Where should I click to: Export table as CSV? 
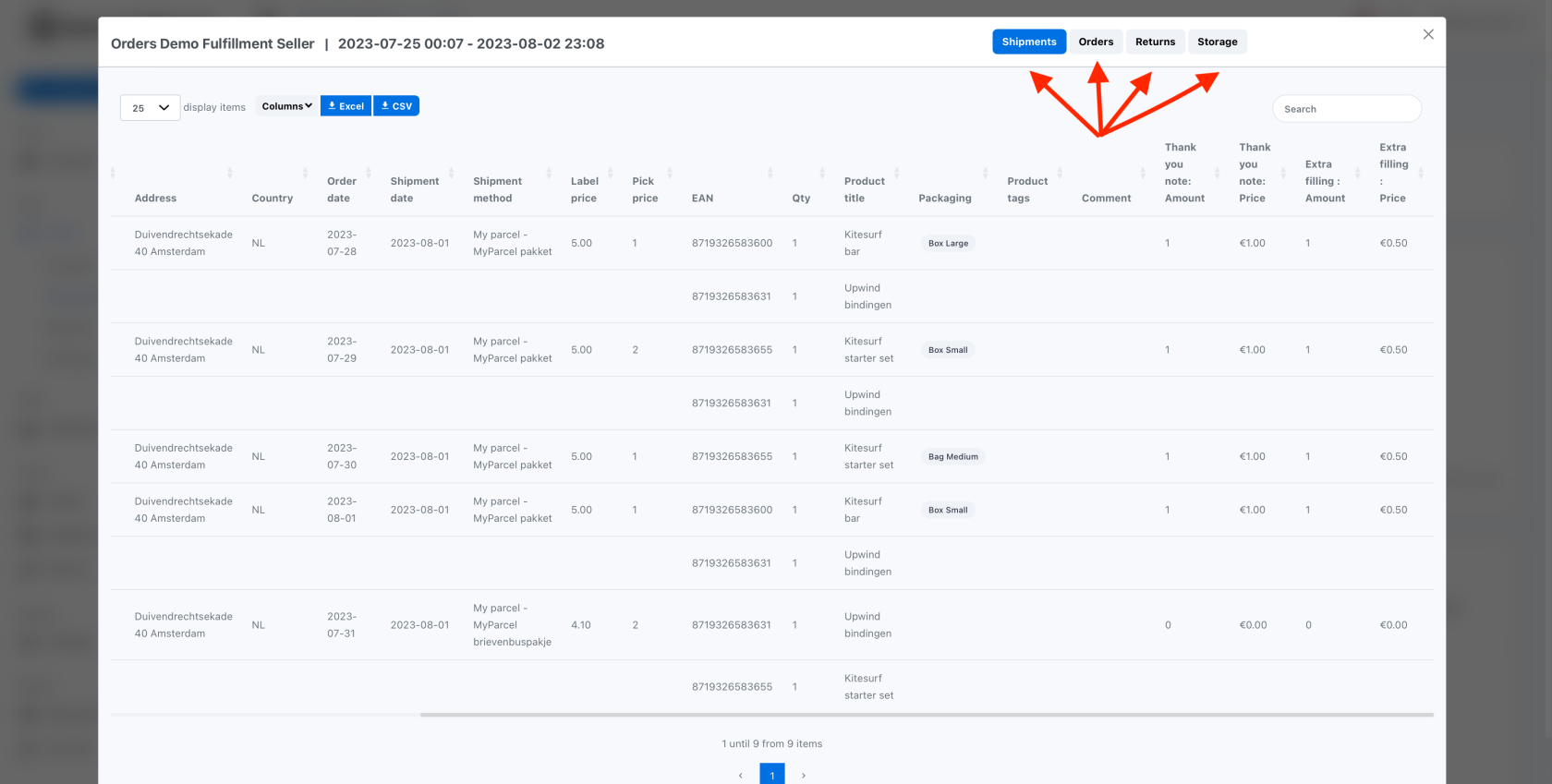tap(396, 106)
